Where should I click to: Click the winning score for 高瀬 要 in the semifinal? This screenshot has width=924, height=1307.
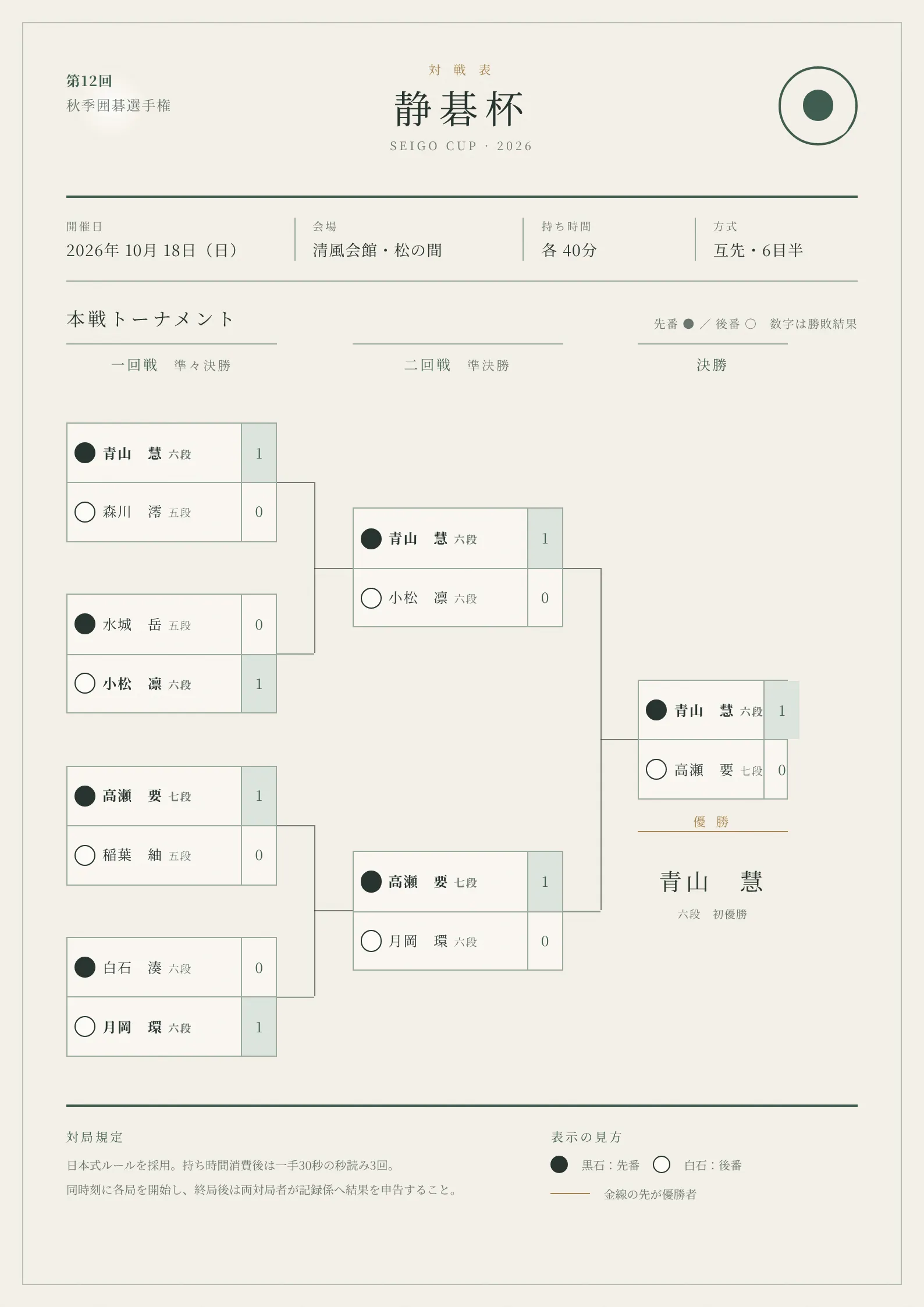click(x=545, y=882)
